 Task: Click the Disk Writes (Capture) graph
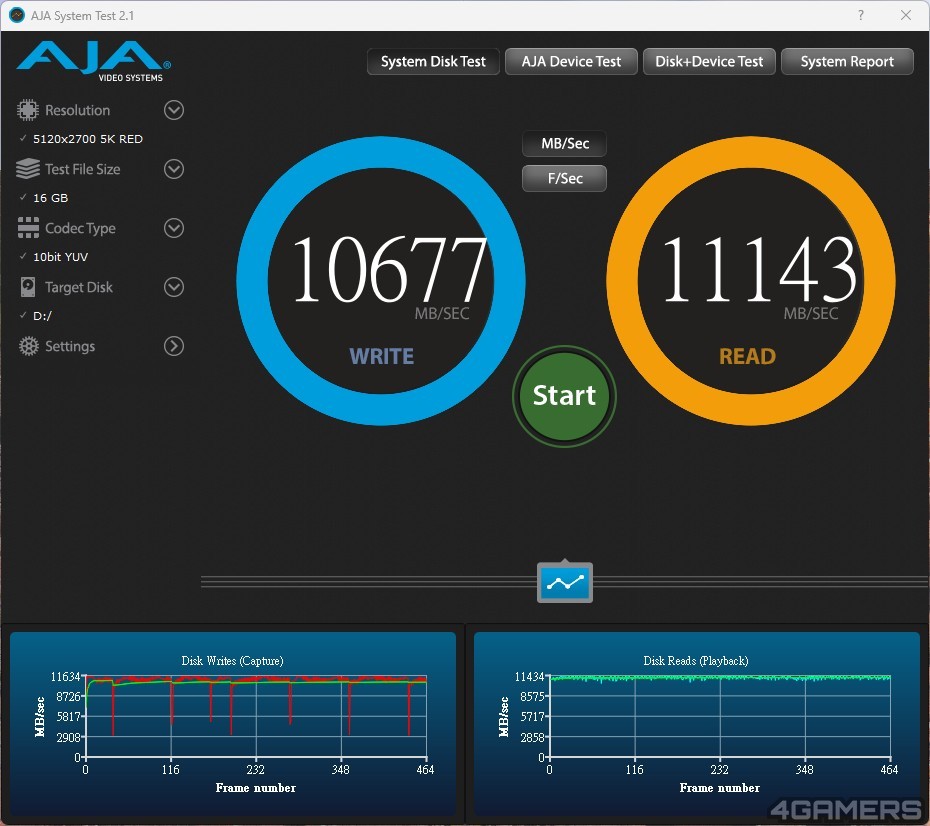pyautogui.click(x=233, y=725)
